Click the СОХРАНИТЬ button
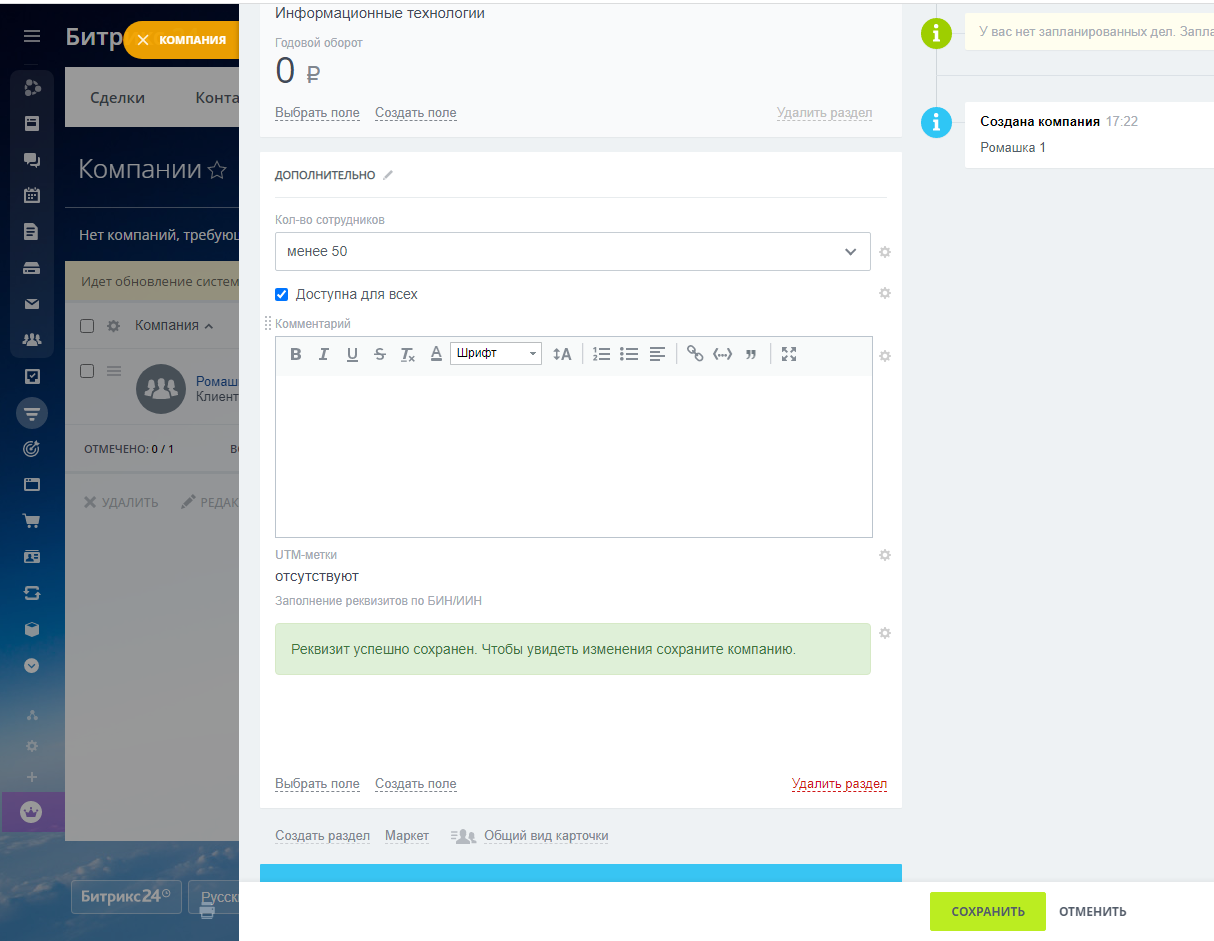 [988, 911]
